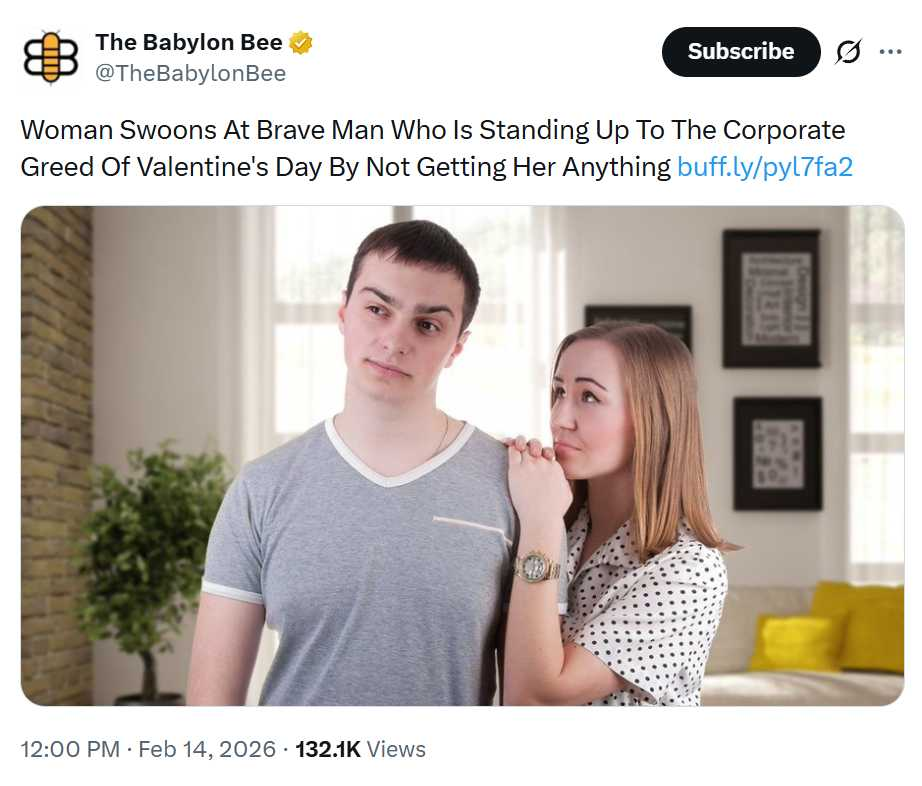Click the gold verified badge
The width and height of the screenshot is (922, 786).
(x=301, y=43)
